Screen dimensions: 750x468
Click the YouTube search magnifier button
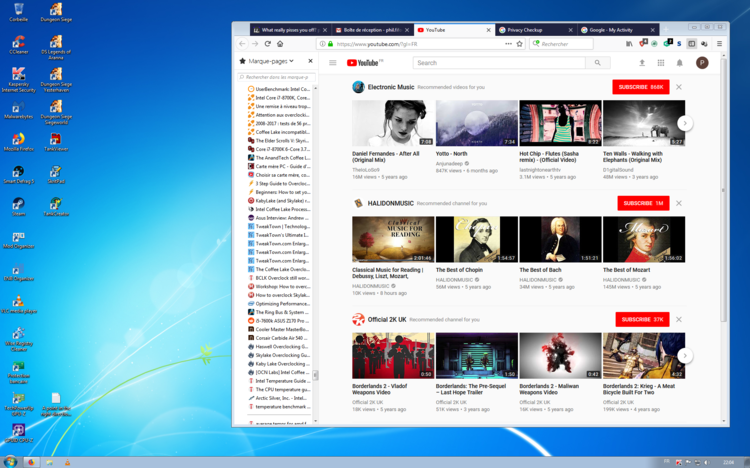[597, 63]
